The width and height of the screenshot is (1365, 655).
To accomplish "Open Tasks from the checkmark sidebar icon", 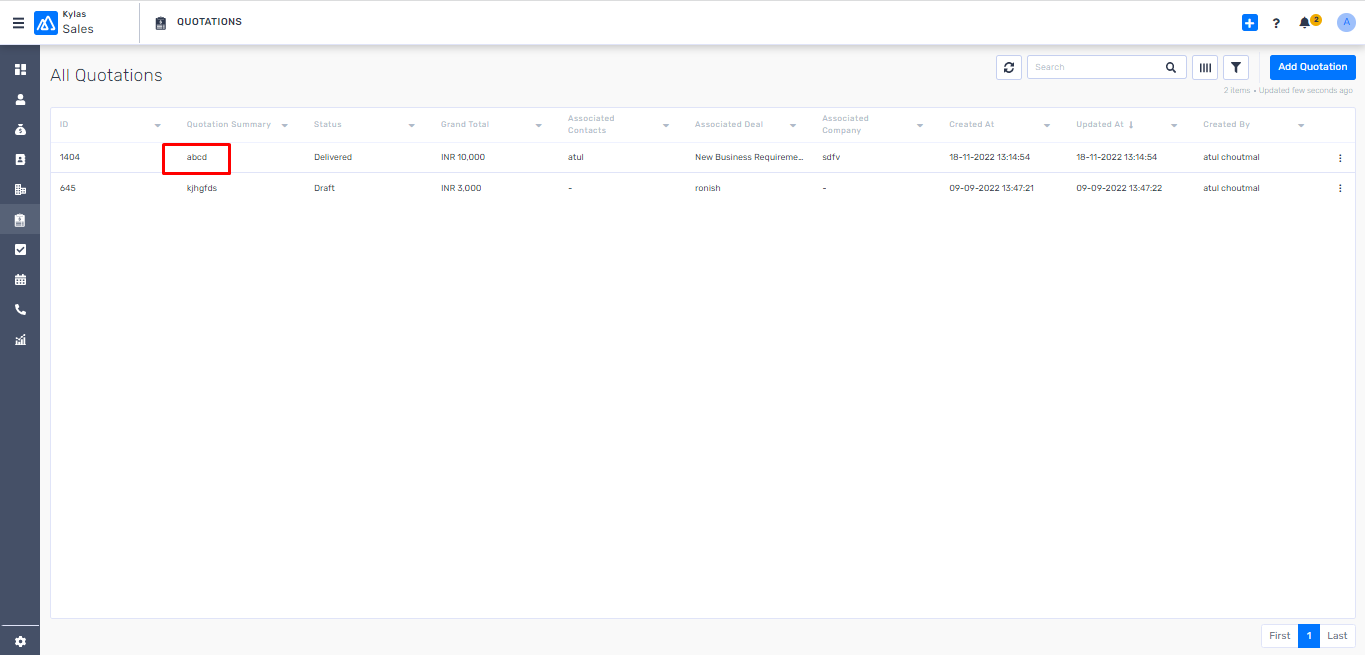I will pos(20,250).
